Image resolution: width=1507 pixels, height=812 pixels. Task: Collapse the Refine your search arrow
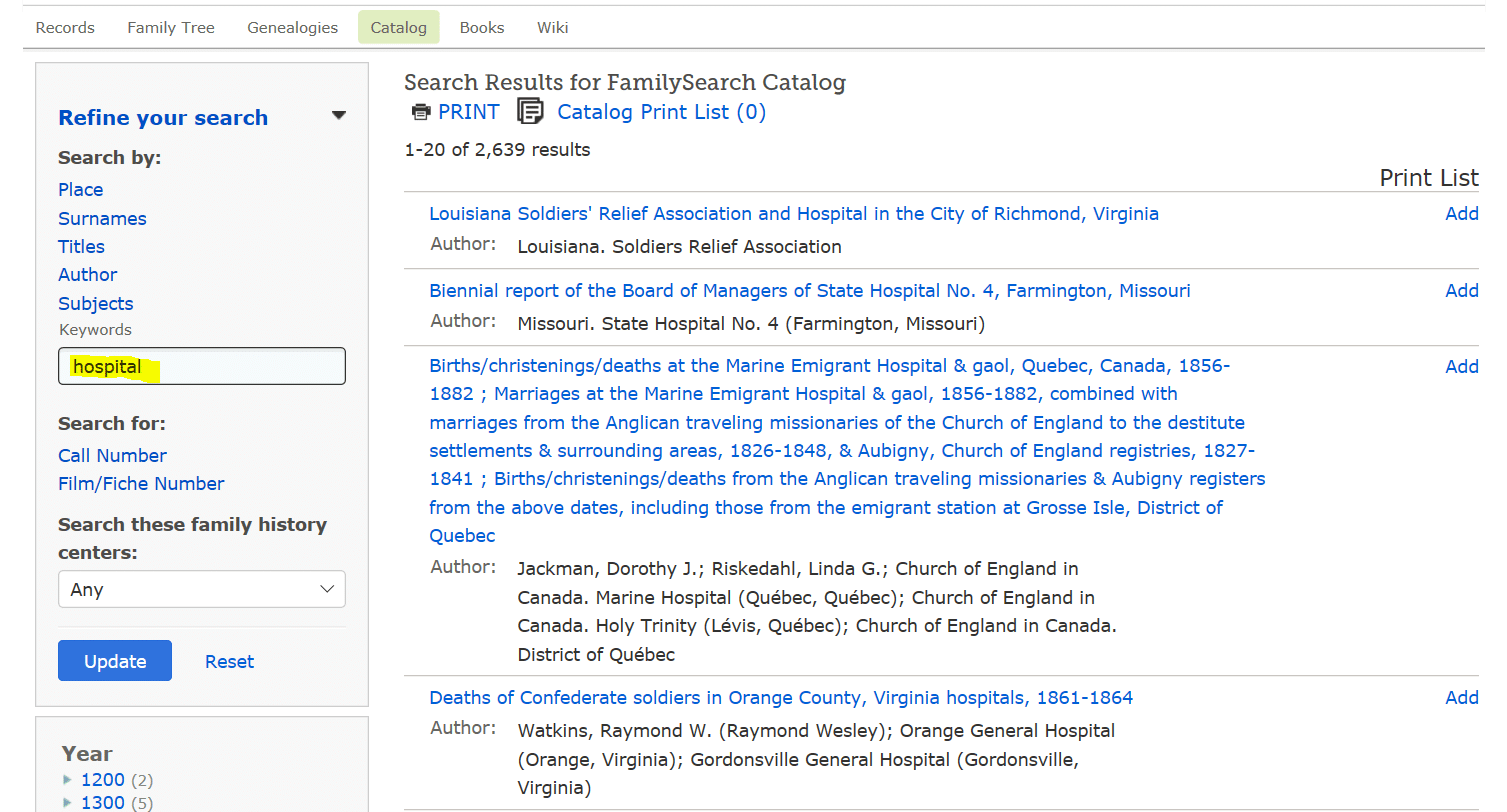(339, 116)
